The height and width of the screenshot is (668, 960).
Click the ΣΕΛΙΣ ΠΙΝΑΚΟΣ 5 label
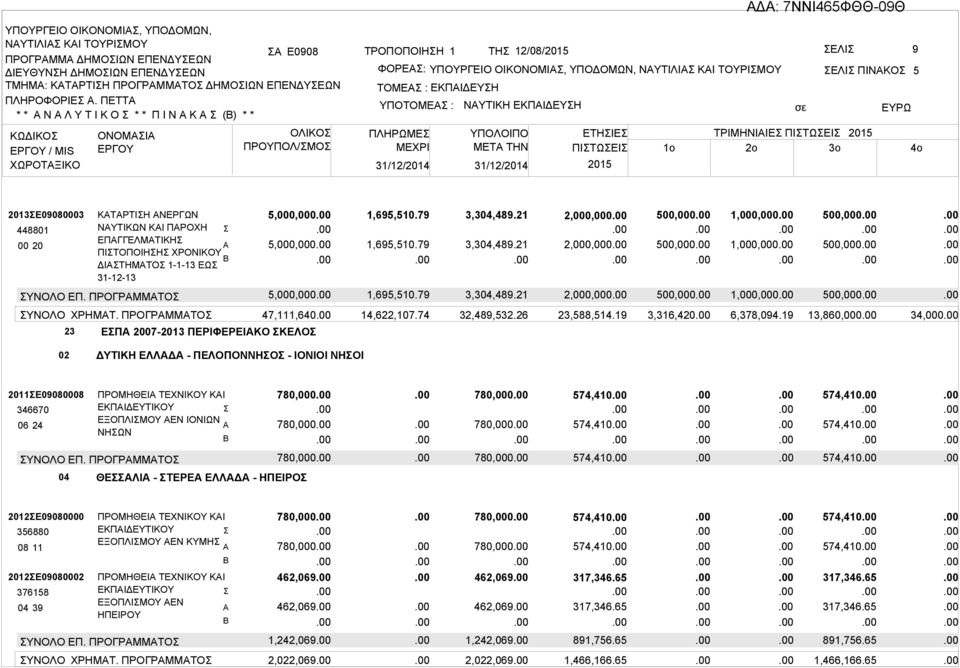click(872, 70)
